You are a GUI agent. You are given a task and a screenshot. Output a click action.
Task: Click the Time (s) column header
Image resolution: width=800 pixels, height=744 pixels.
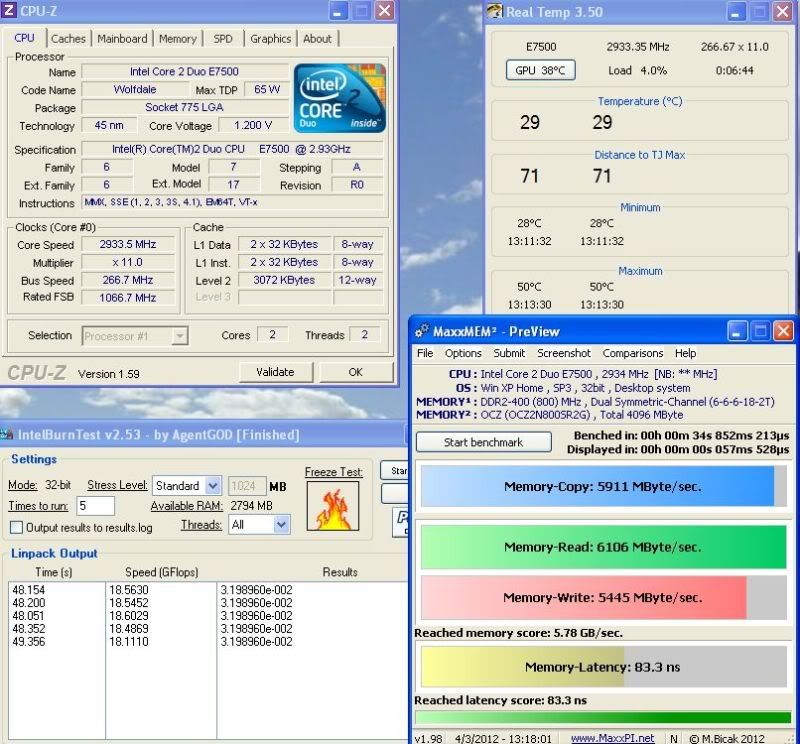[54, 572]
